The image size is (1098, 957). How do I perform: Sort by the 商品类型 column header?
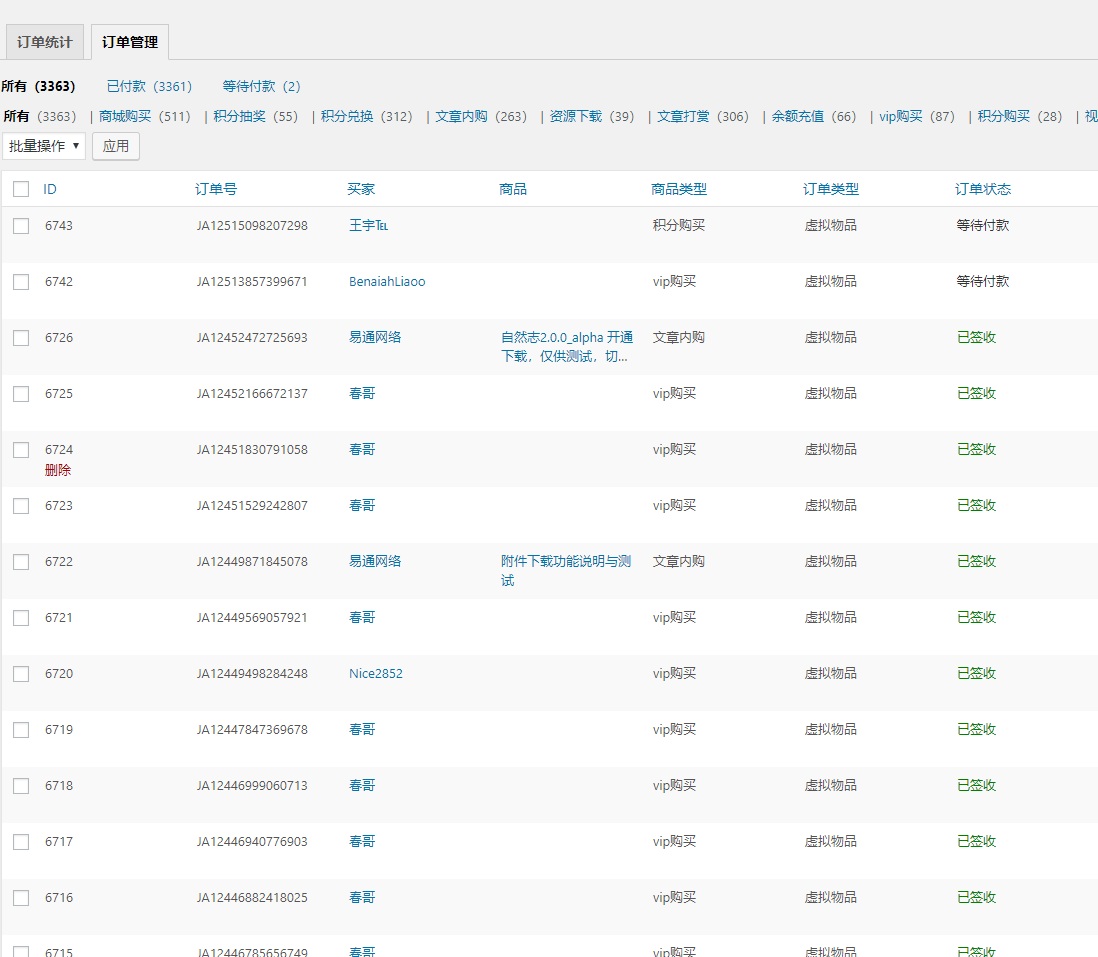pyautogui.click(x=679, y=189)
